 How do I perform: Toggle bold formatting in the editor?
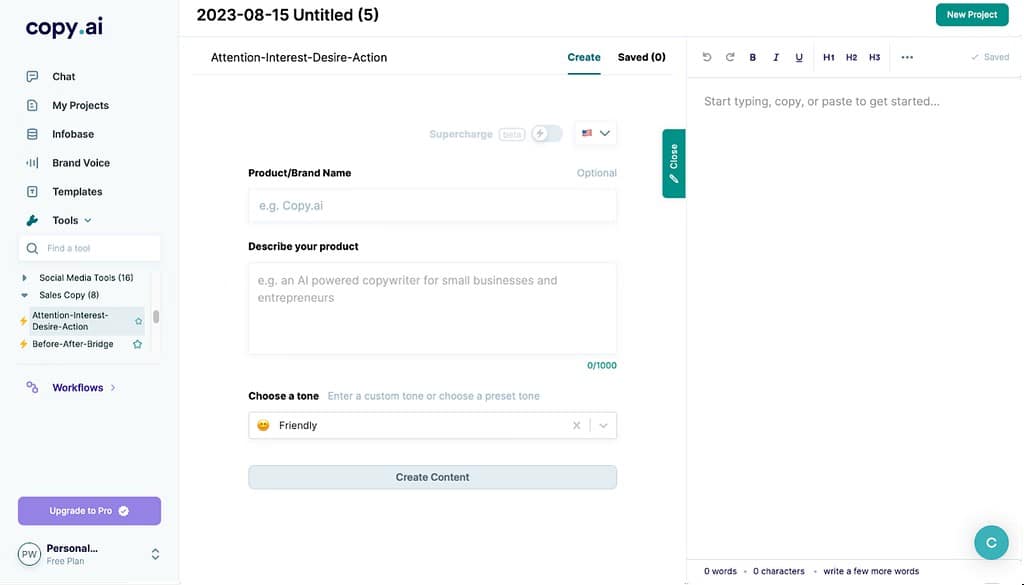tap(753, 57)
